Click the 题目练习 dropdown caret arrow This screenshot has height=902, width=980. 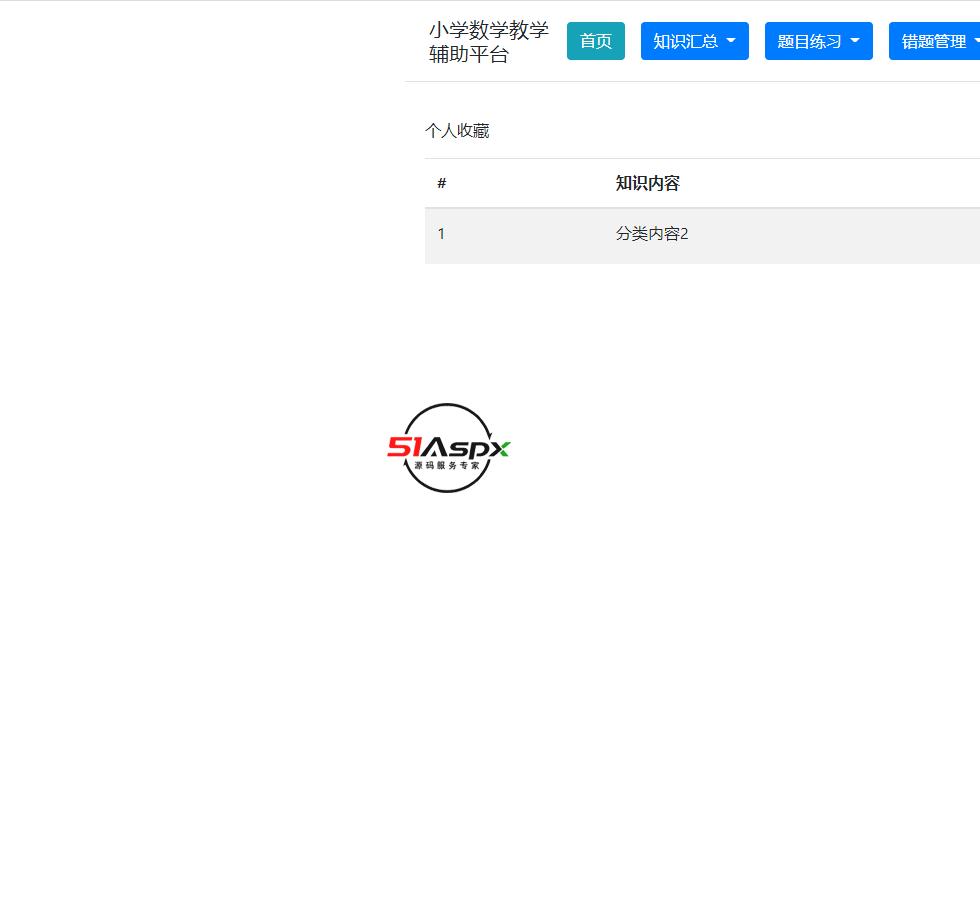[855, 41]
